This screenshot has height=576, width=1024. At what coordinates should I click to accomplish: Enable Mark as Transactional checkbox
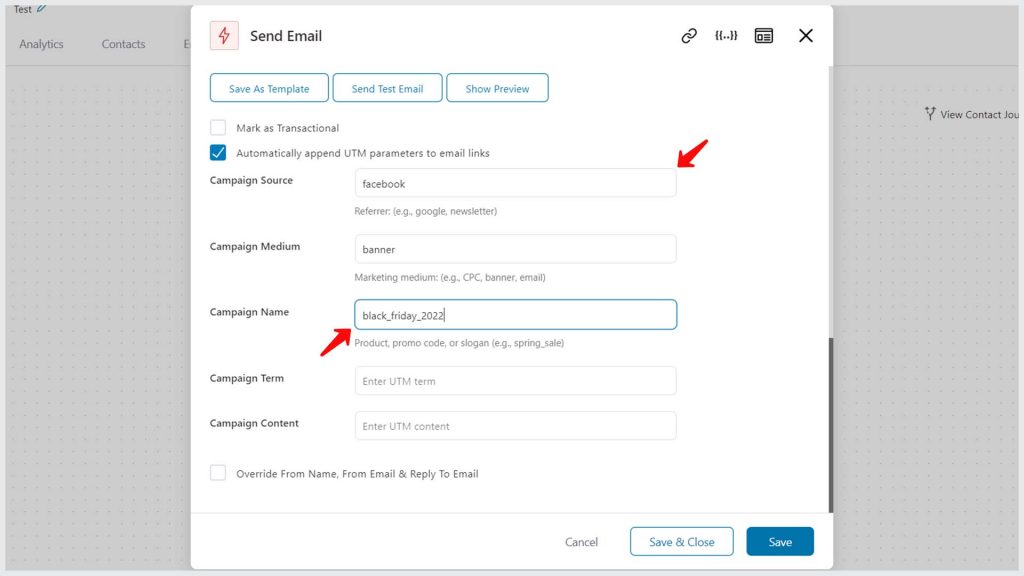[x=218, y=127]
